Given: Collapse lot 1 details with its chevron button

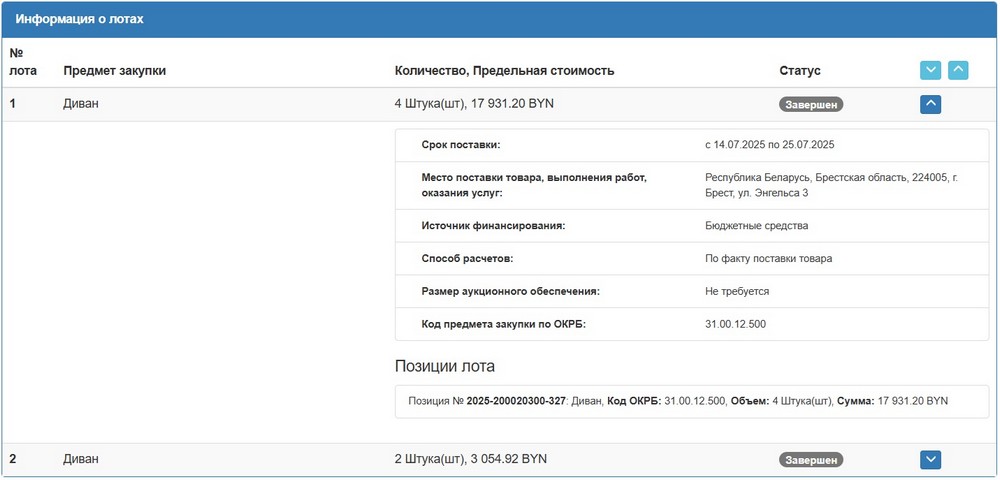Looking at the screenshot, I should click(930, 104).
